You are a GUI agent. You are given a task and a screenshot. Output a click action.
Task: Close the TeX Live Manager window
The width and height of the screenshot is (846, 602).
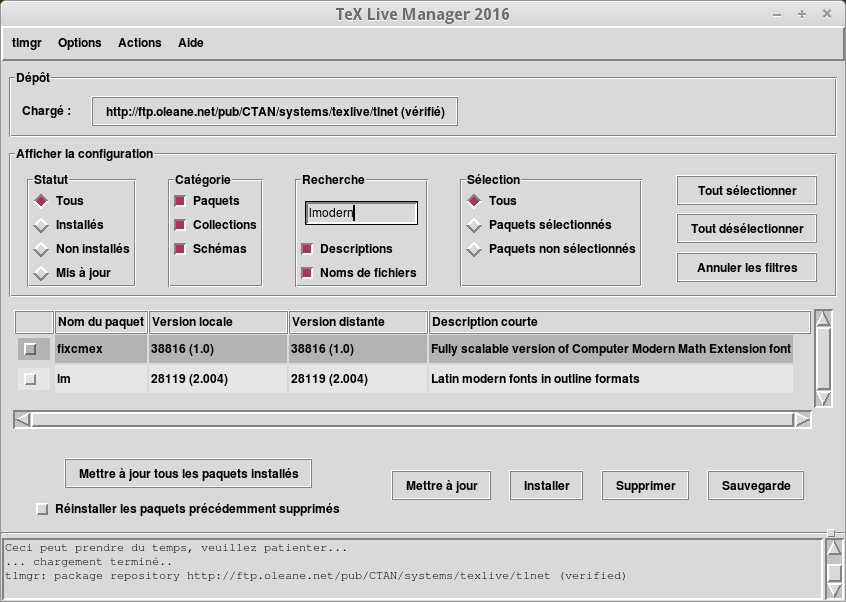click(827, 15)
